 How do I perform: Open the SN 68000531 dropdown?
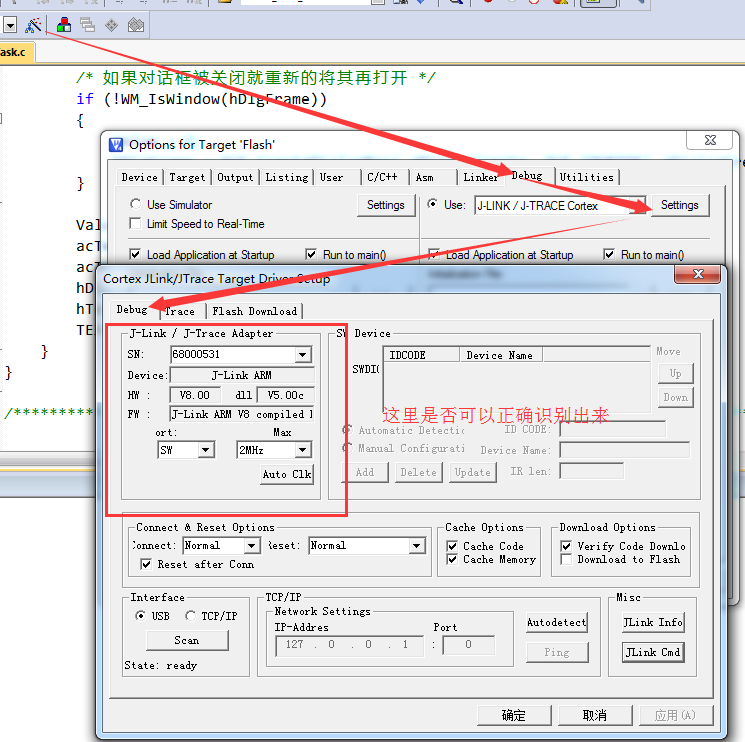[x=303, y=354]
